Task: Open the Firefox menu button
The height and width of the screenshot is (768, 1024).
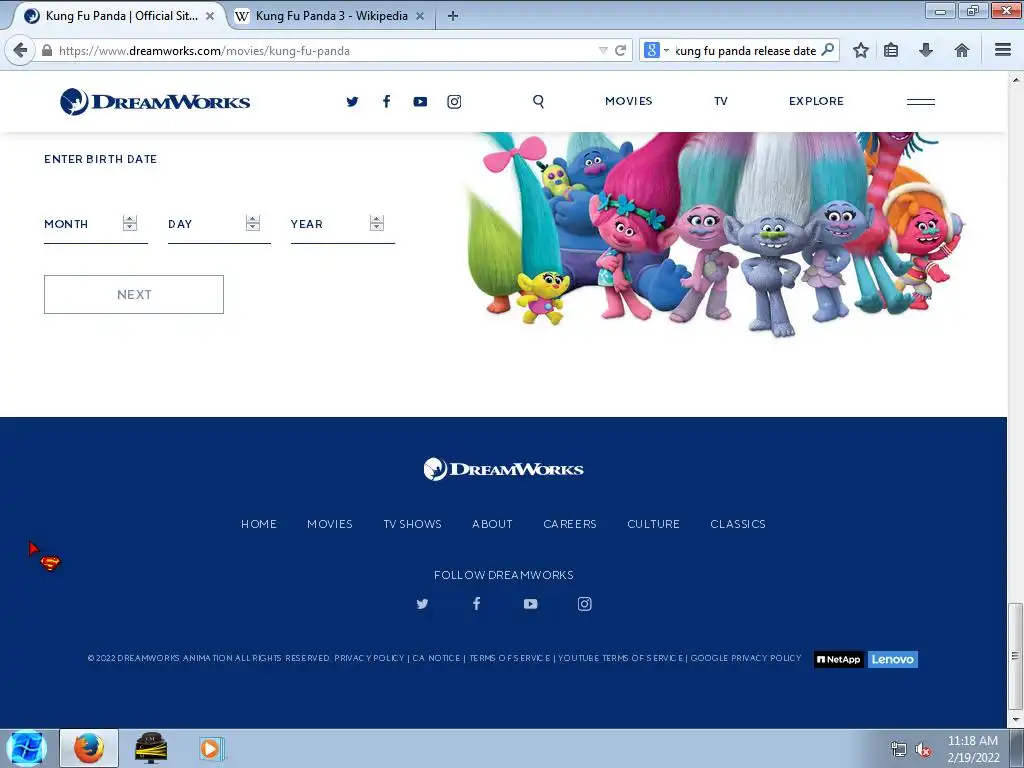Action: click(x=1002, y=50)
